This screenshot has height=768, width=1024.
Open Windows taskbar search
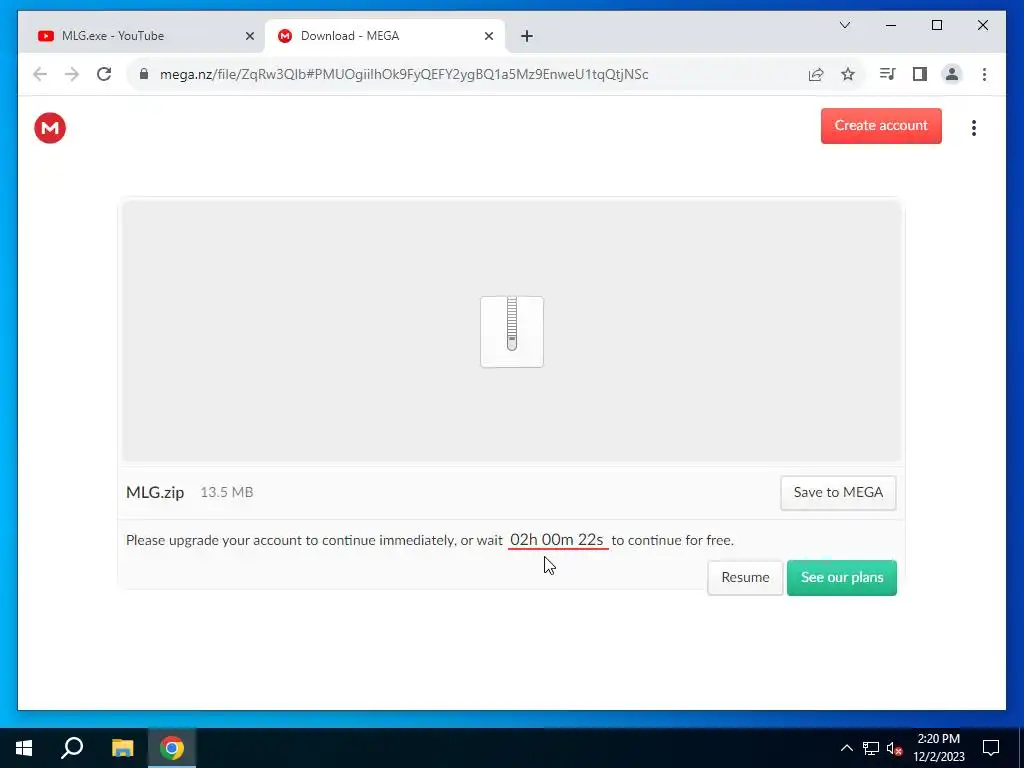tap(72, 748)
